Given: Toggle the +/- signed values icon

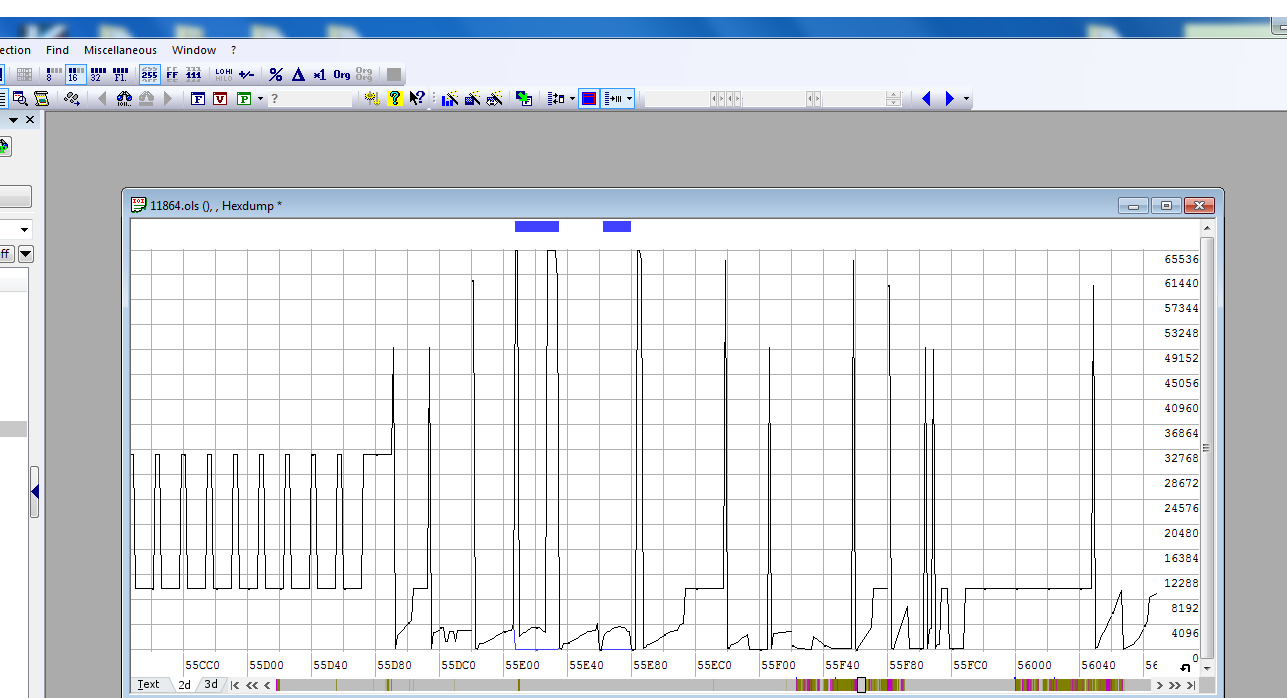Looking at the screenshot, I should click(x=246, y=74).
